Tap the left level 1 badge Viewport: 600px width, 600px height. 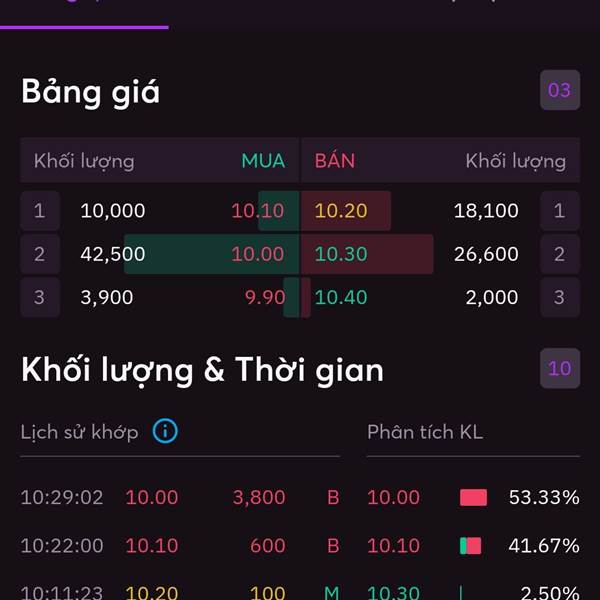pyautogui.click(x=40, y=211)
